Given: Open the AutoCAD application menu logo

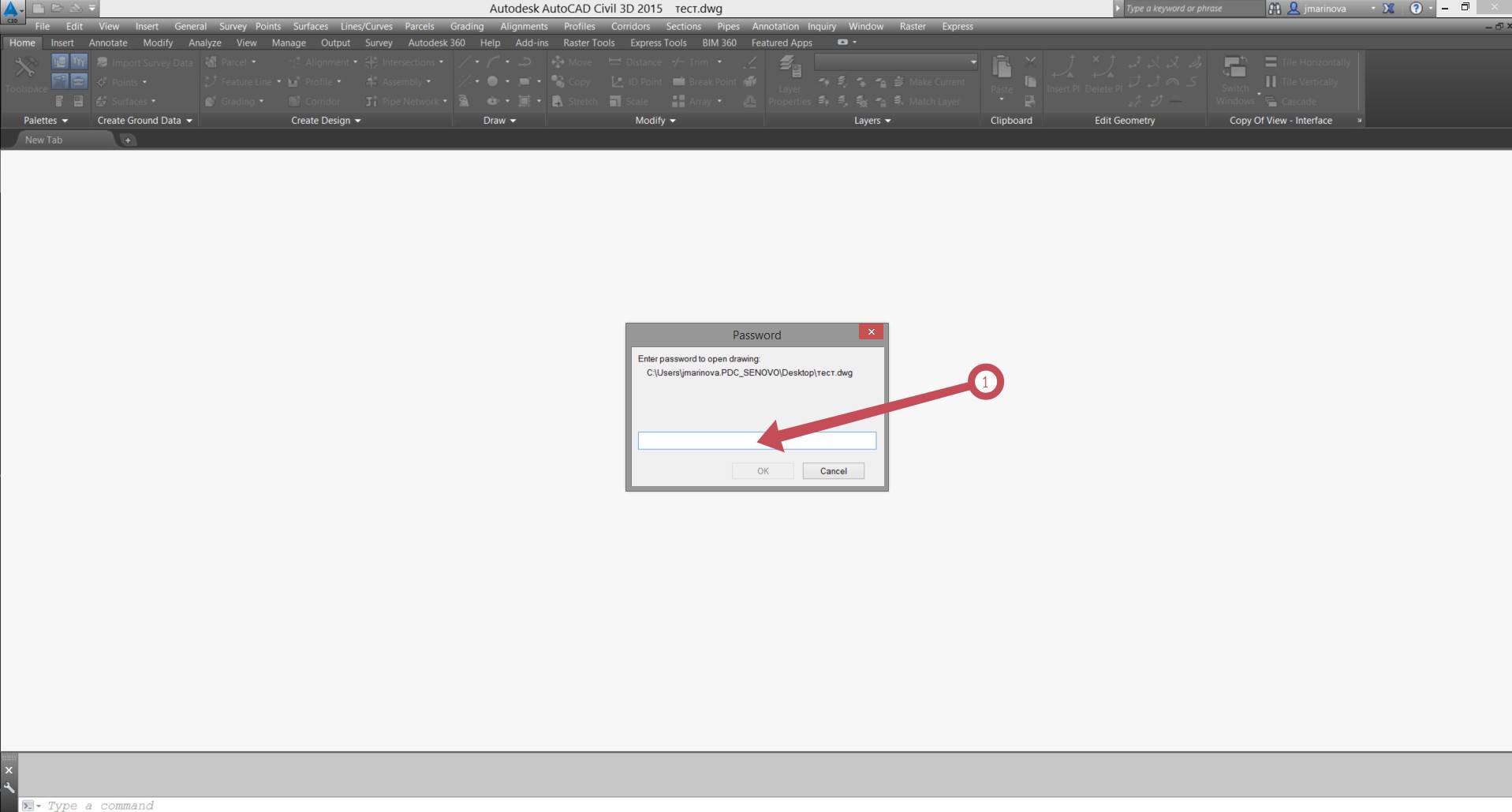Looking at the screenshot, I should coord(12,10).
